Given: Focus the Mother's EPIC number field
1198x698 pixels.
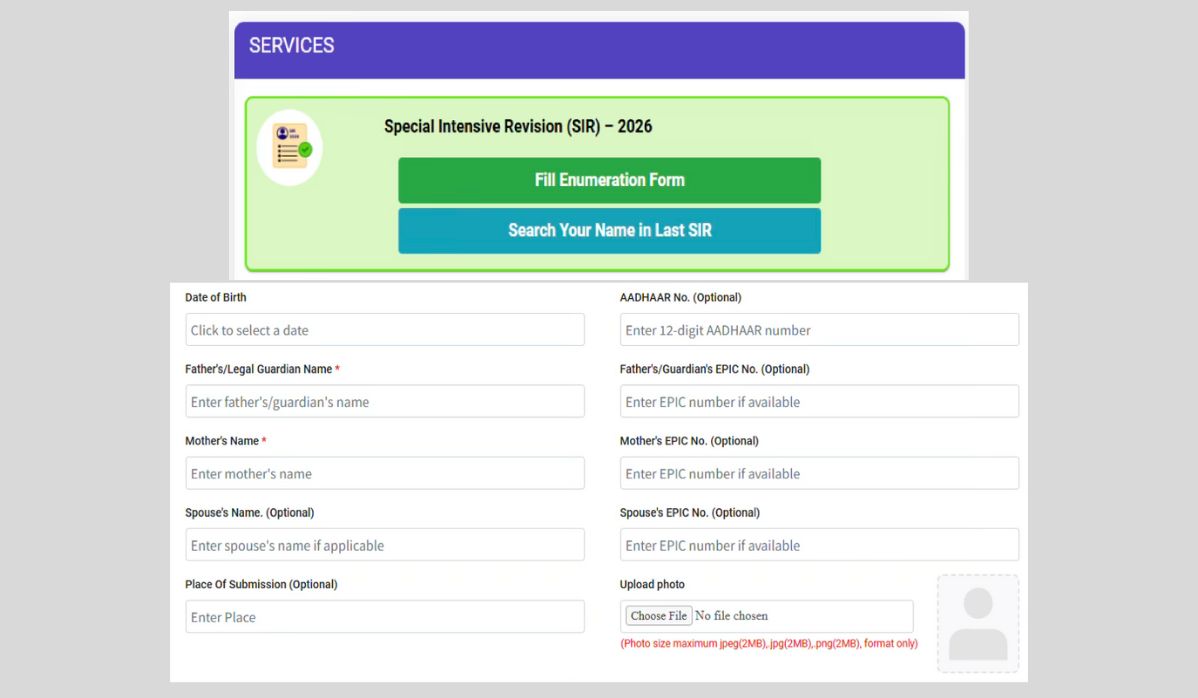Looking at the screenshot, I should pyautogui.click(x=819, y=474).
